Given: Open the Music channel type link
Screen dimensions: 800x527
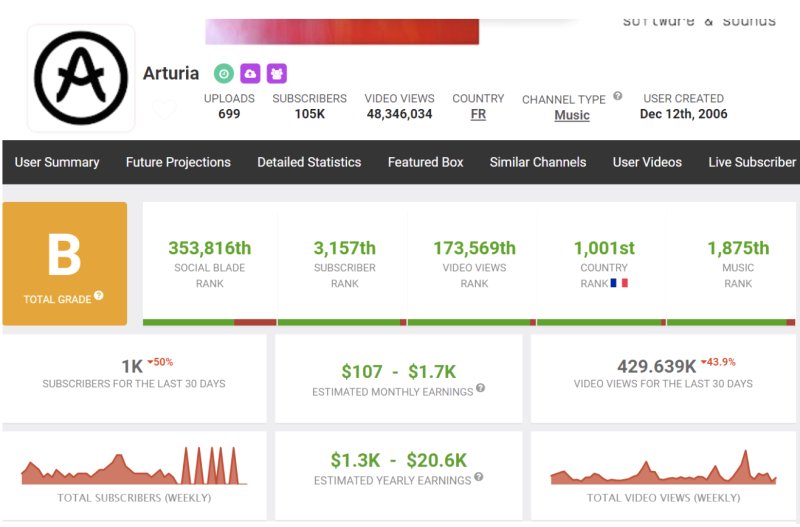Looking at the screenshot, I should coord(572,115).
